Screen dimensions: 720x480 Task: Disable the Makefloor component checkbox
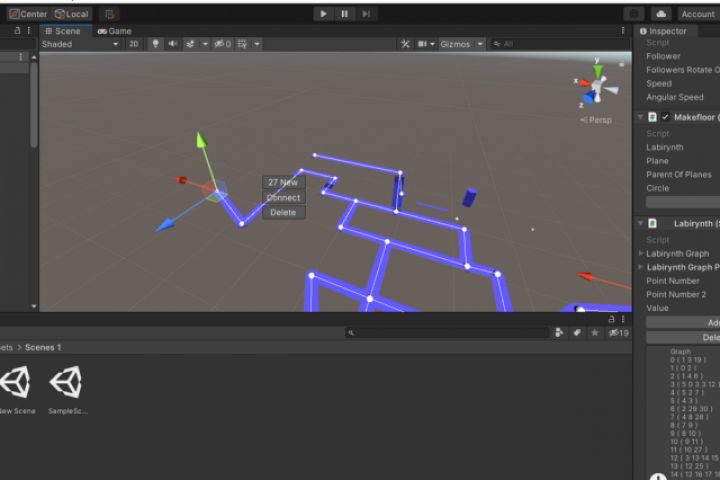665,117
